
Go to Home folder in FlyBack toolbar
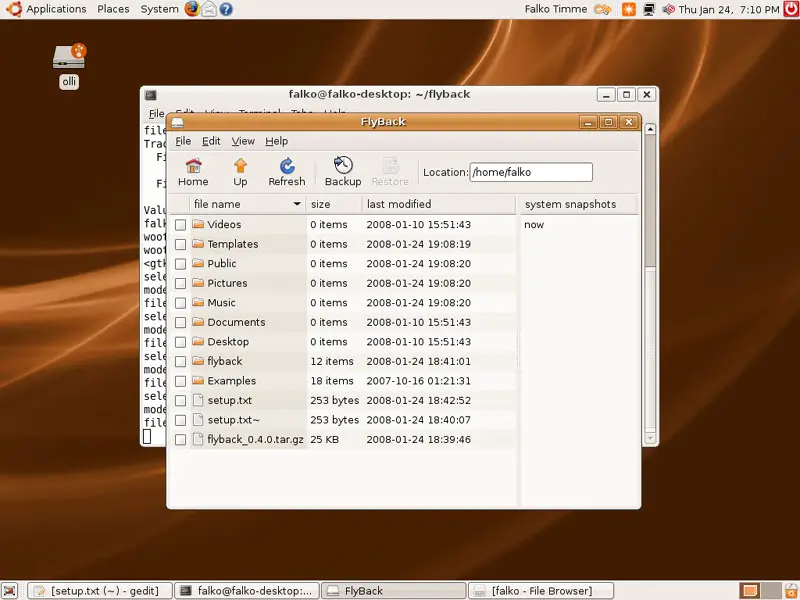pyautogui.click(x=193, y=172)
